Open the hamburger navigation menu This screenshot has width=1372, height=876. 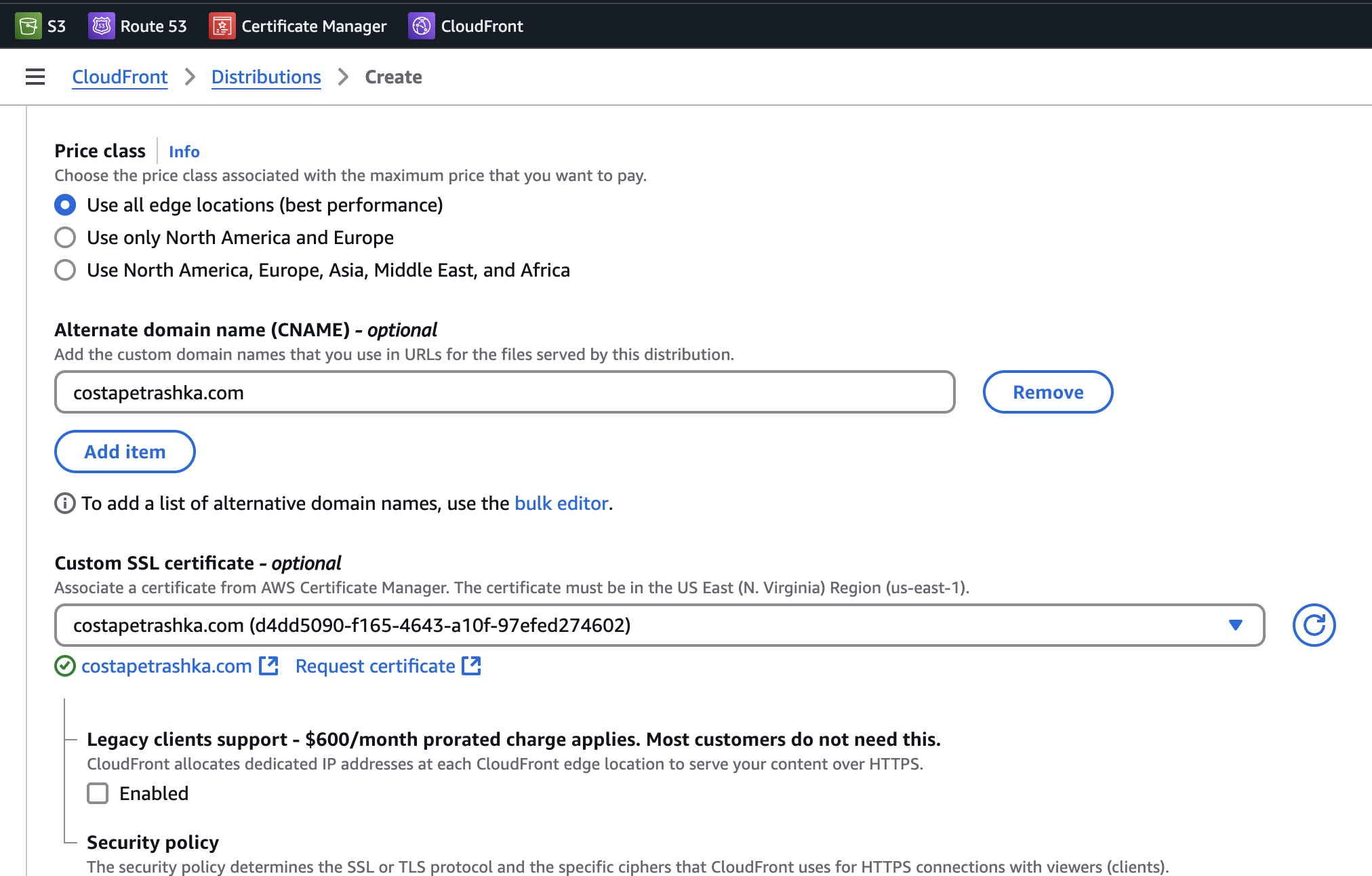point(35,77)
